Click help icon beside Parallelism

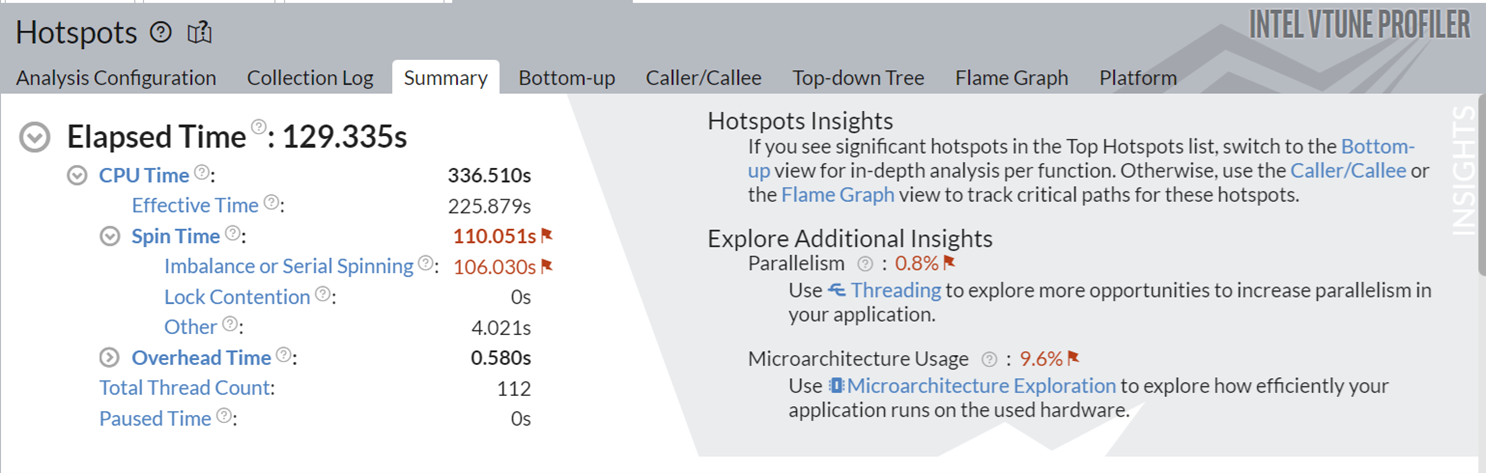tap(865, 264)
